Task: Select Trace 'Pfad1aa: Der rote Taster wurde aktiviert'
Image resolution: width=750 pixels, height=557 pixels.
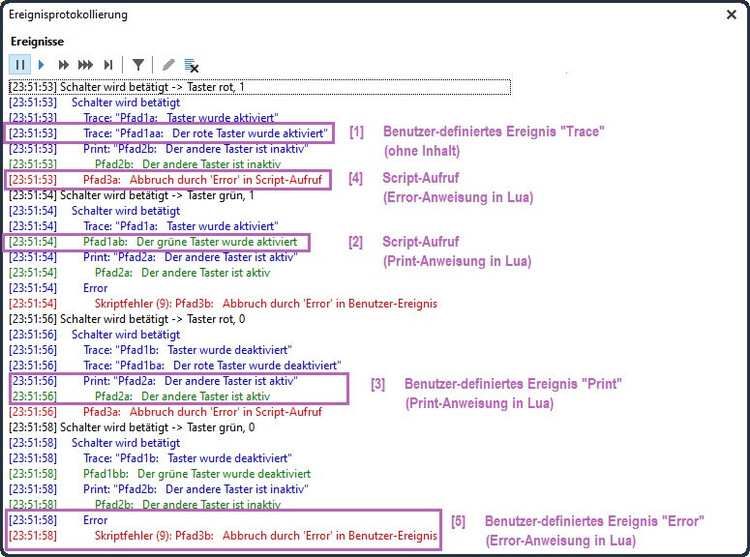Action: tap(169, 133)
